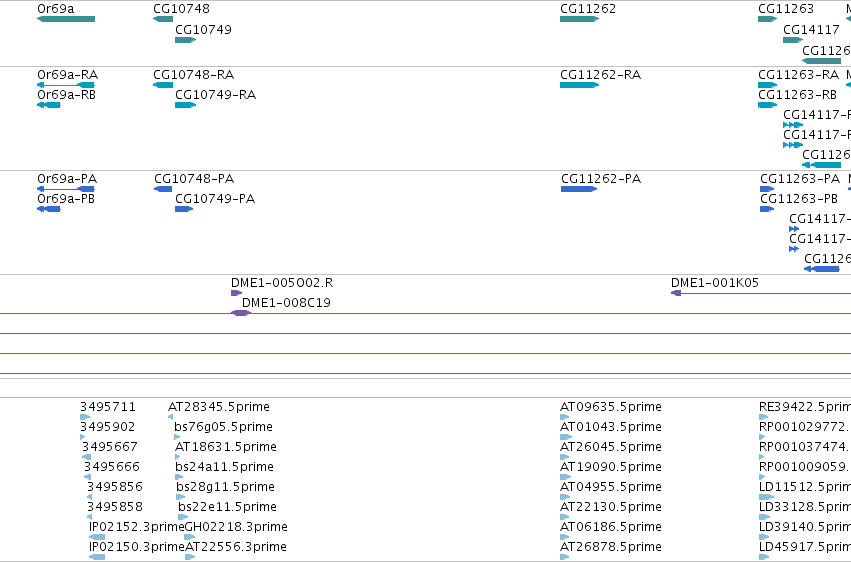Screen dimensions: 851x562
Task: Click the AT19090.5prime label
Action: (x=611, y=467)
